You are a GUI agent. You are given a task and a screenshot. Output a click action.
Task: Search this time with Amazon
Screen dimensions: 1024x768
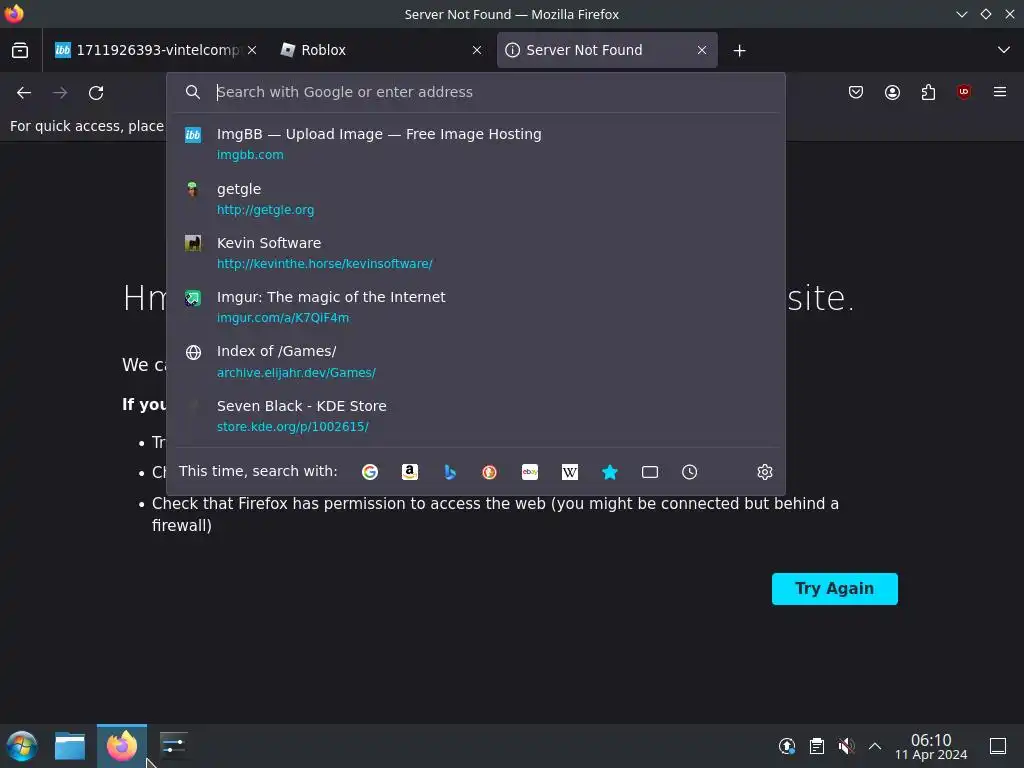click(x=409, y=472)
